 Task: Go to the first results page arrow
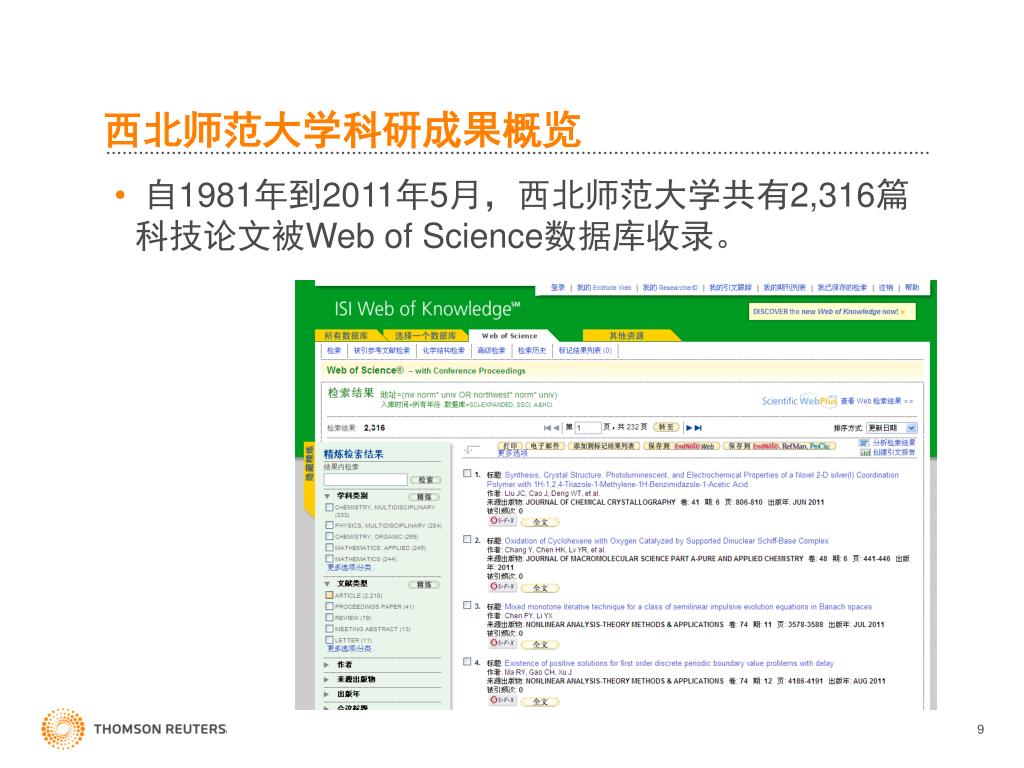click(547, 428)
